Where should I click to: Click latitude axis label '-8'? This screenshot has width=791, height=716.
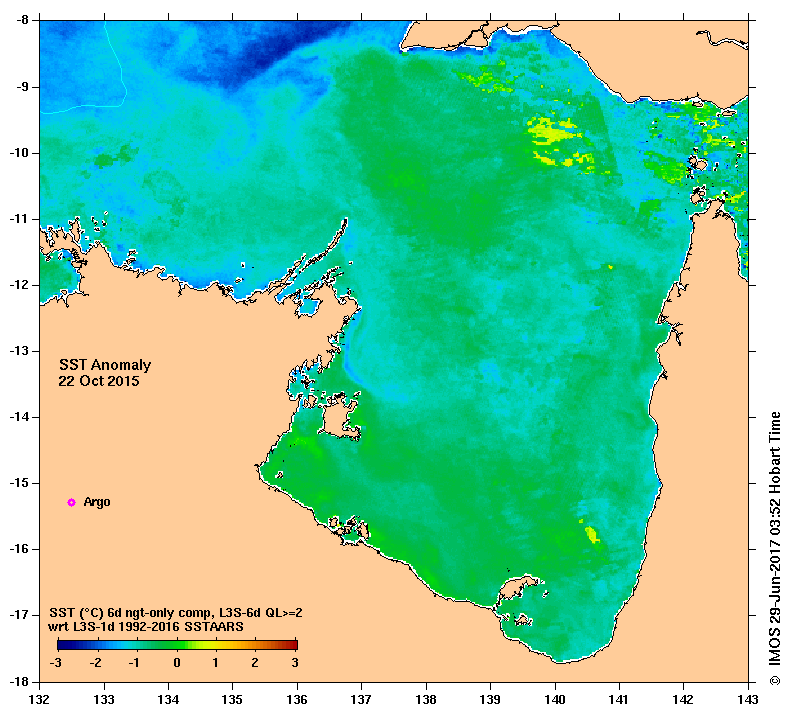[x=22, y=20]
